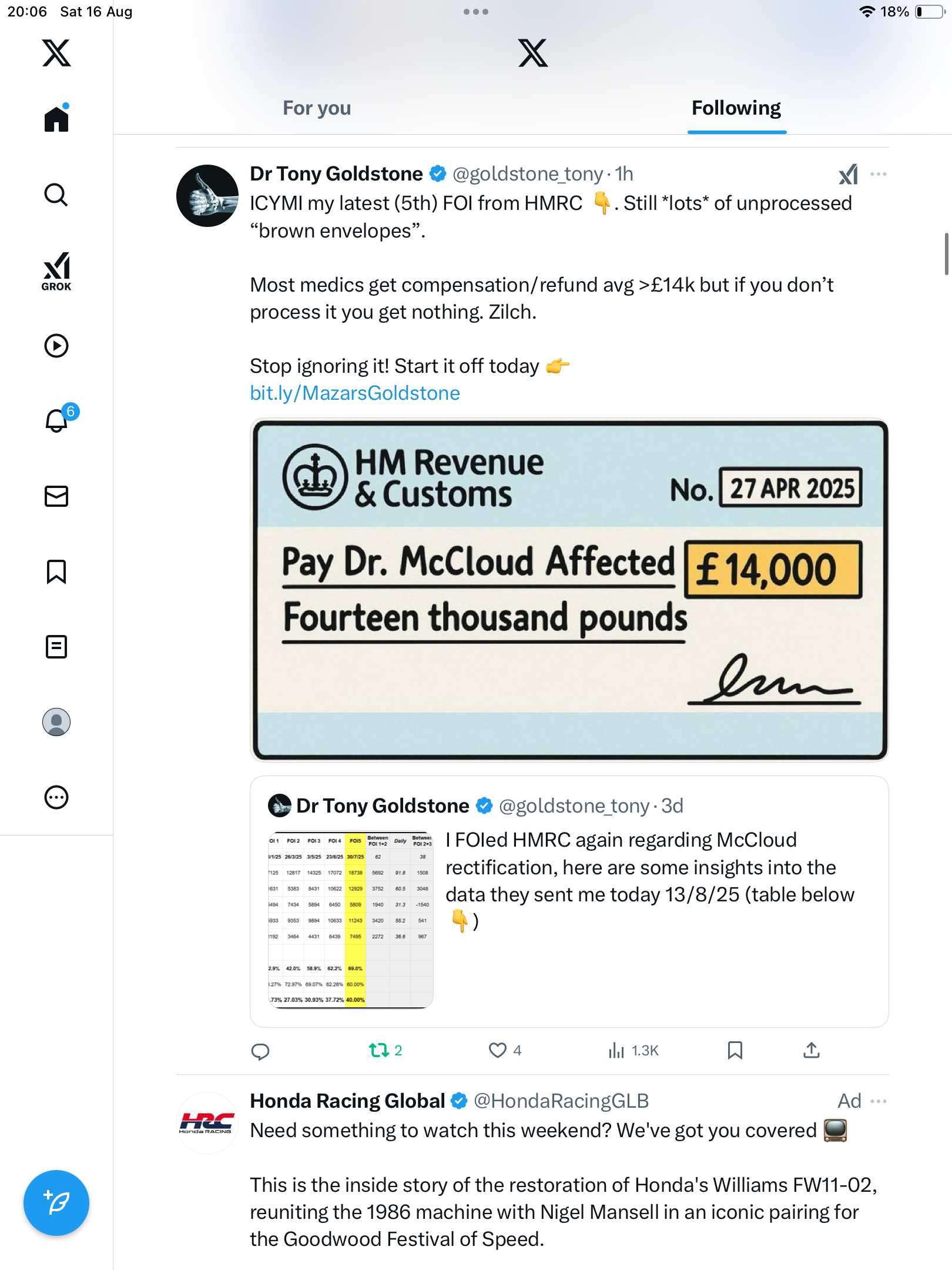Open more options on Goldstone's post
The image size is (952, 1270).
[x=879, y=174]
